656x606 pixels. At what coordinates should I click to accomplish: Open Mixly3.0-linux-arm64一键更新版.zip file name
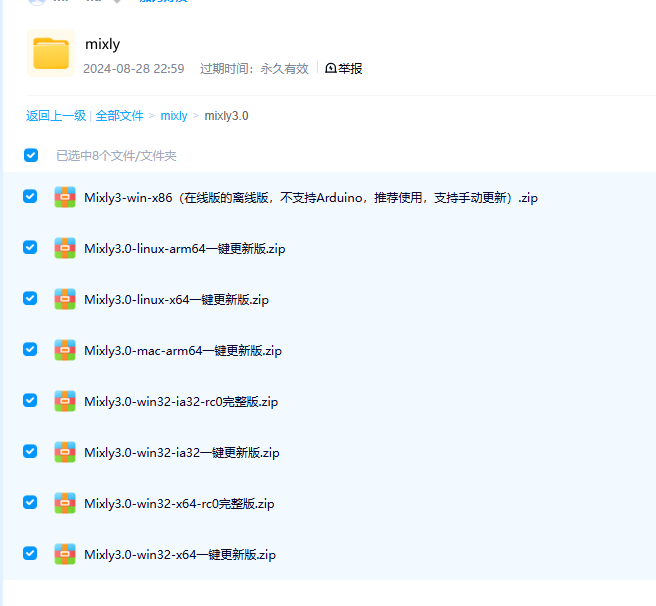coord(185,249)
